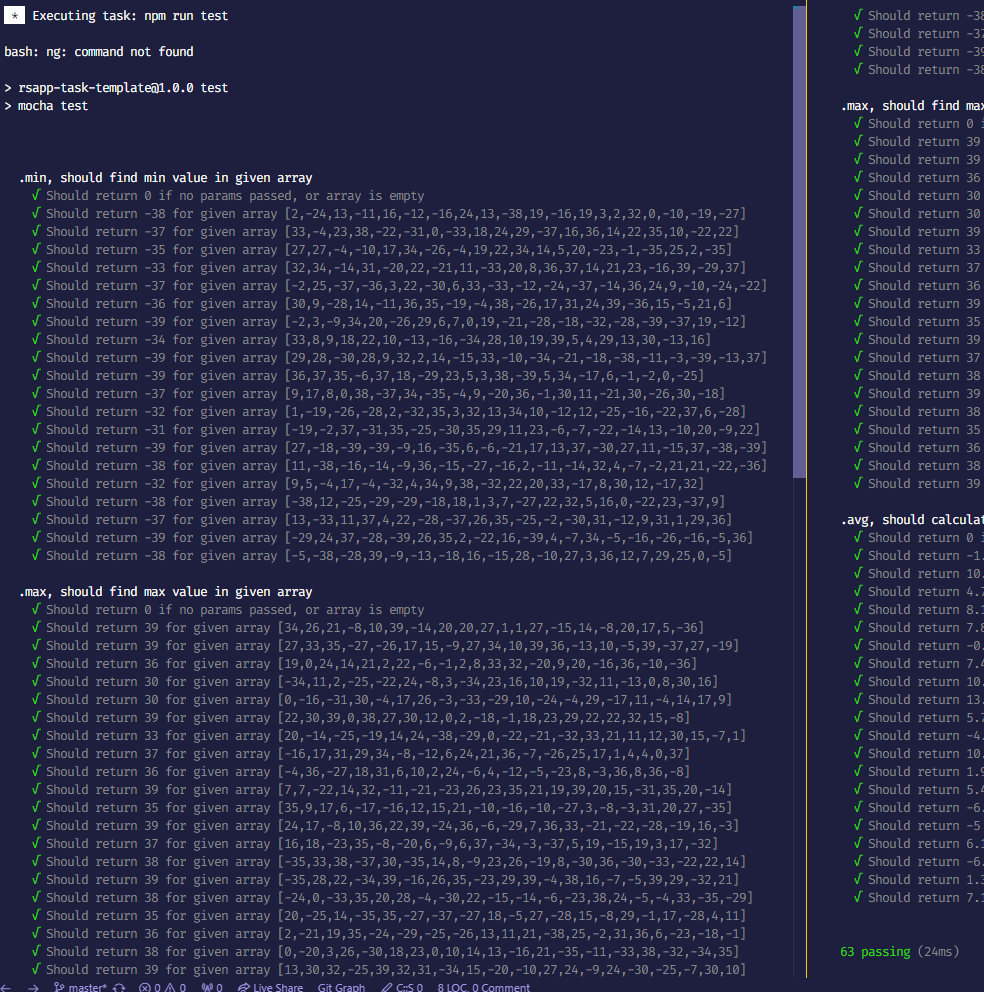Click test row with array starting [19,0,24,14

pos(364,664)
